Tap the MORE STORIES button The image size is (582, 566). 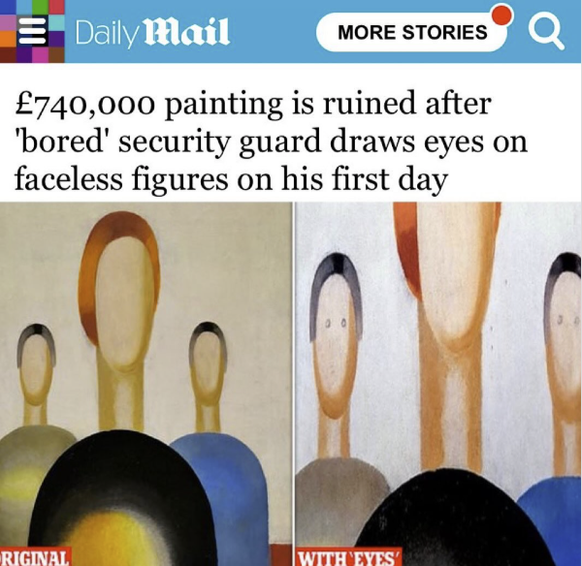pyautogui.click(x=412, y=32)
